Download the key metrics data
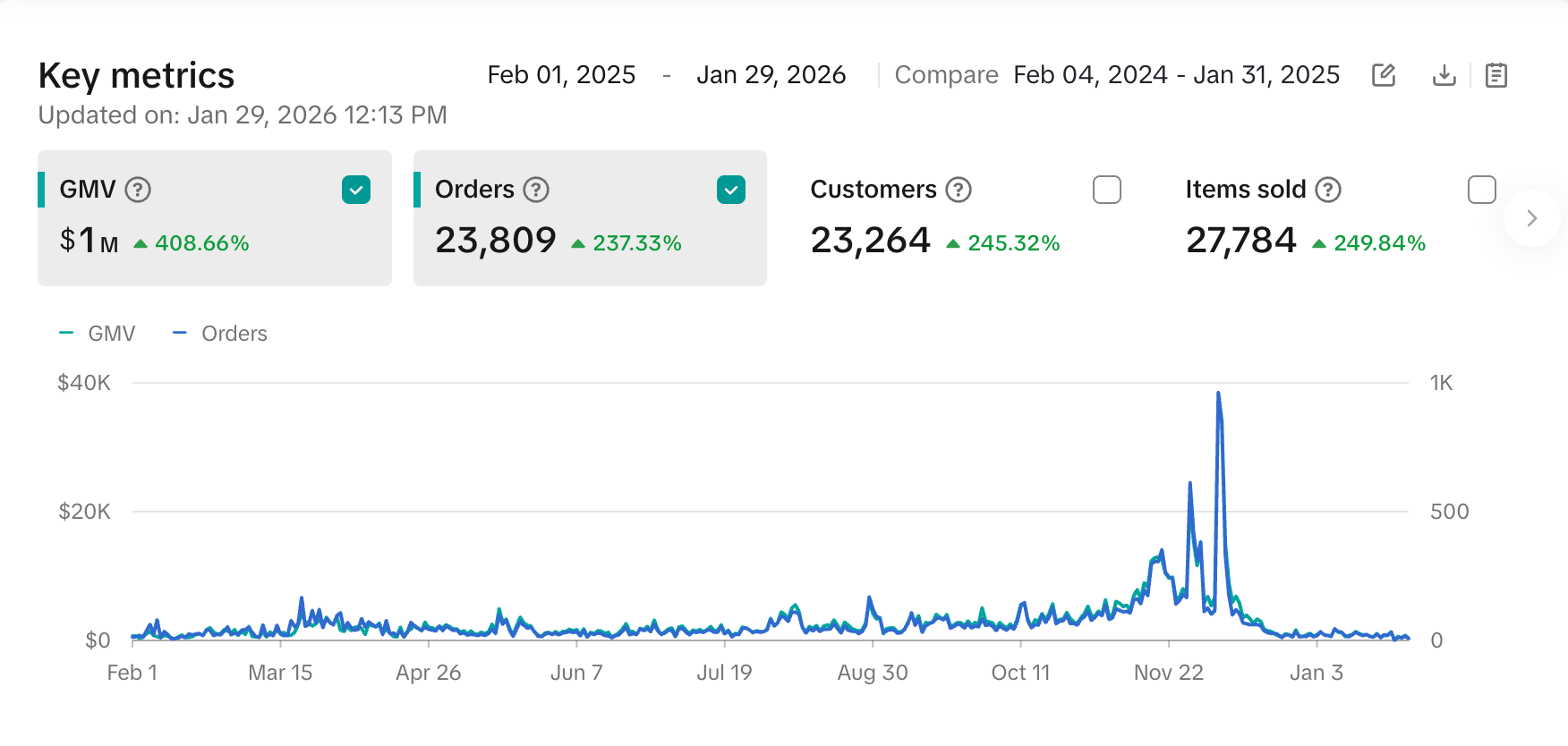The image size is (1568, 746). pos(1444,75)
